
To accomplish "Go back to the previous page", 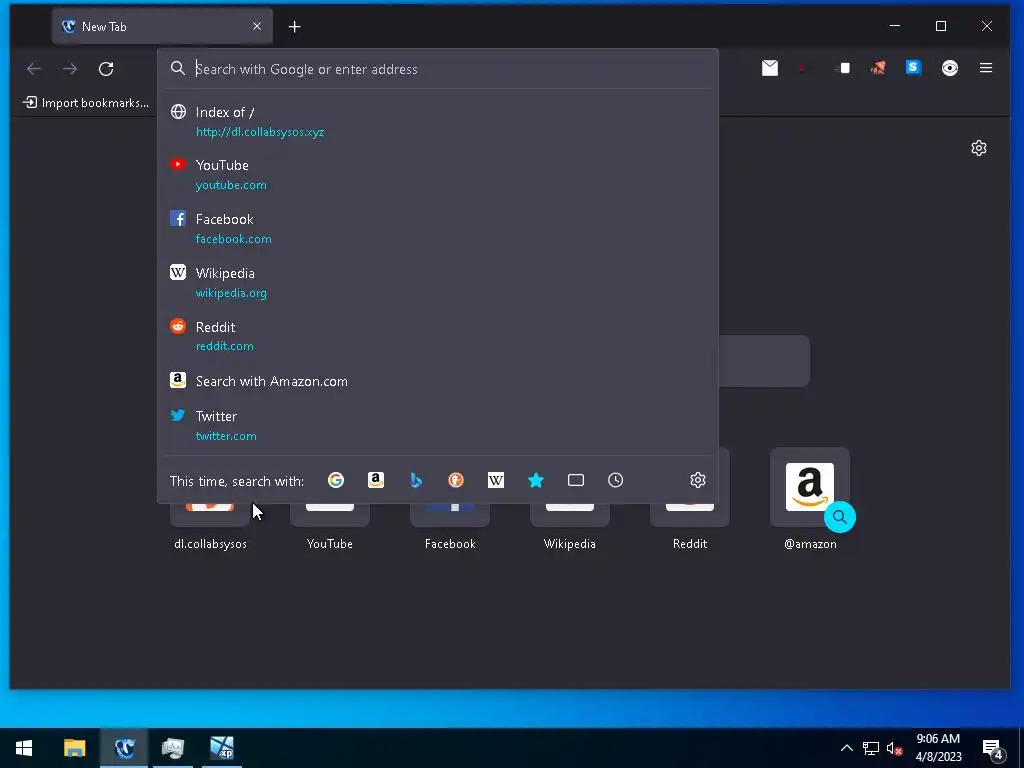I will [34, 69].
